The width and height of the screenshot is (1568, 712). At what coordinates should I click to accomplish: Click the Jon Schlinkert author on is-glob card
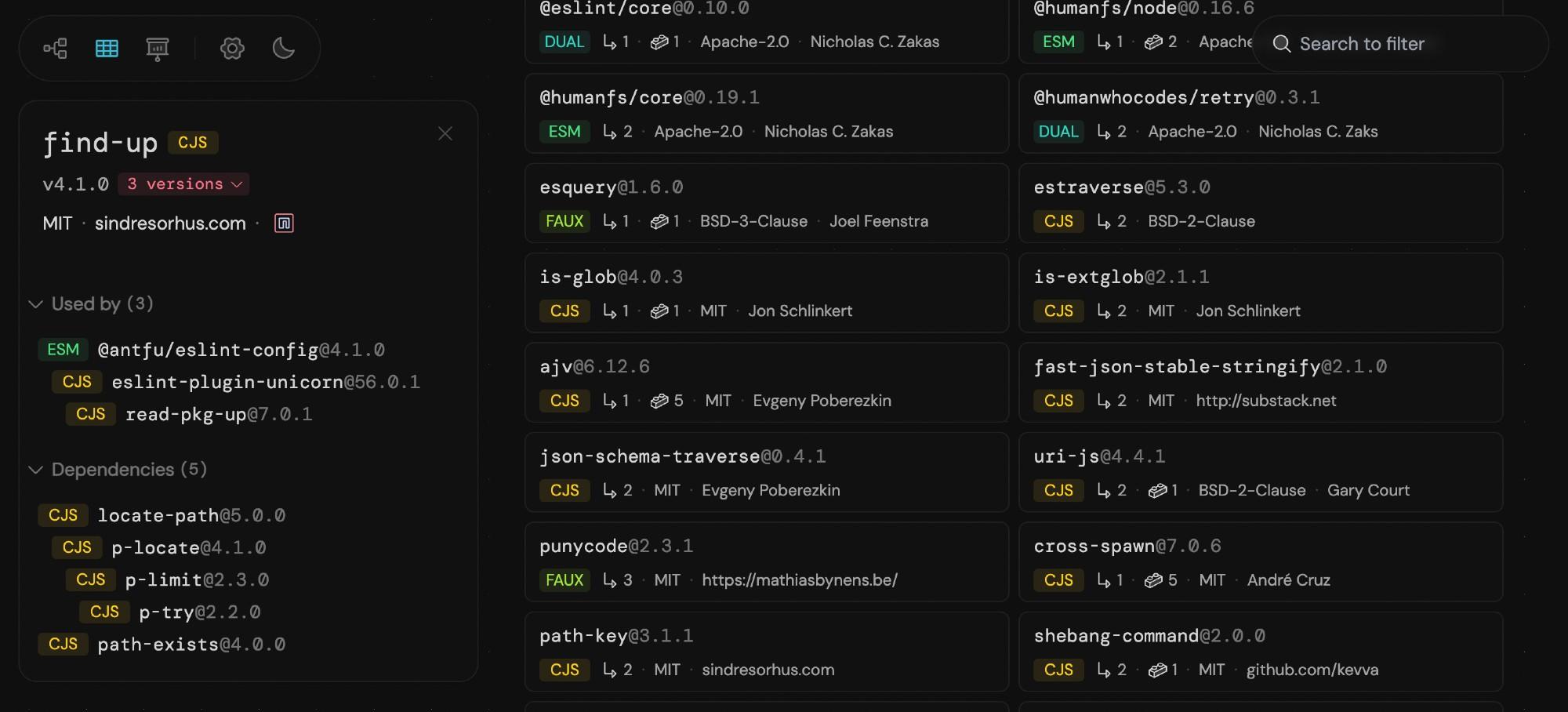800,311
